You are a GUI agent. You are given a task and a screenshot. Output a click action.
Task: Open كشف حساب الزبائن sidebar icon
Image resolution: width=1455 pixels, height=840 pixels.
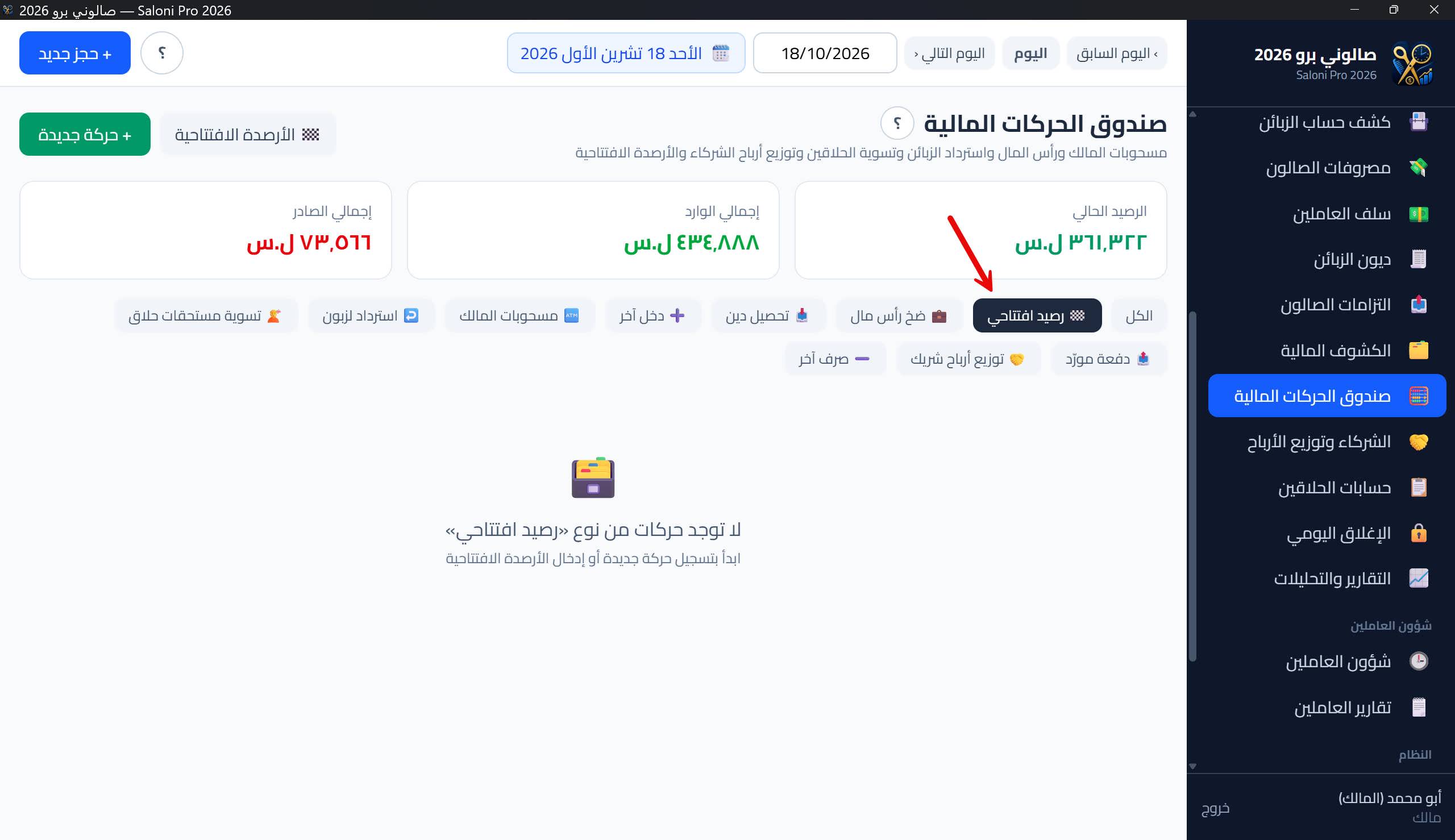(1418, 122)
